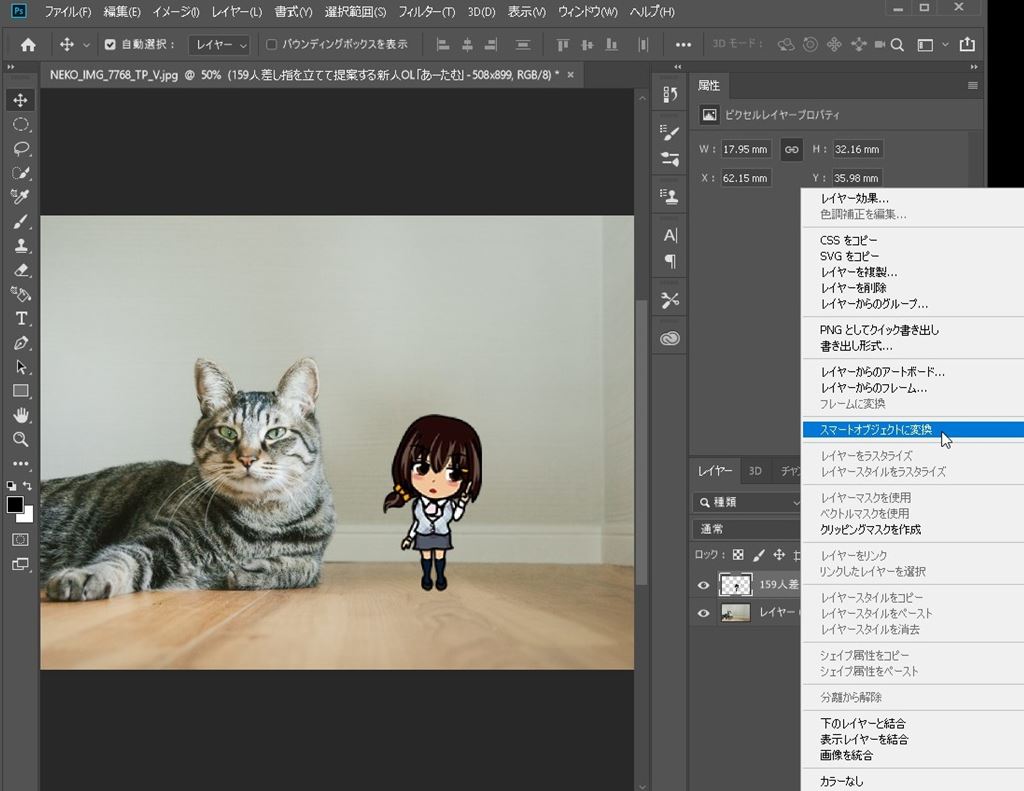Viewport: 1024px width, 791px height.
Task: Click the foreground color swatch
Action: pyautogui.click(x=15, y=504)
